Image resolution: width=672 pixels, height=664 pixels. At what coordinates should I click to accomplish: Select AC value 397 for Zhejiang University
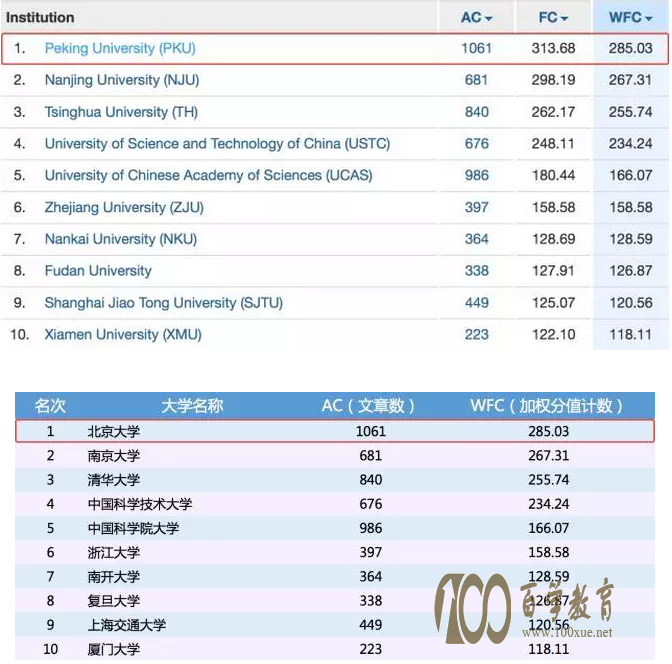[477, 207]
